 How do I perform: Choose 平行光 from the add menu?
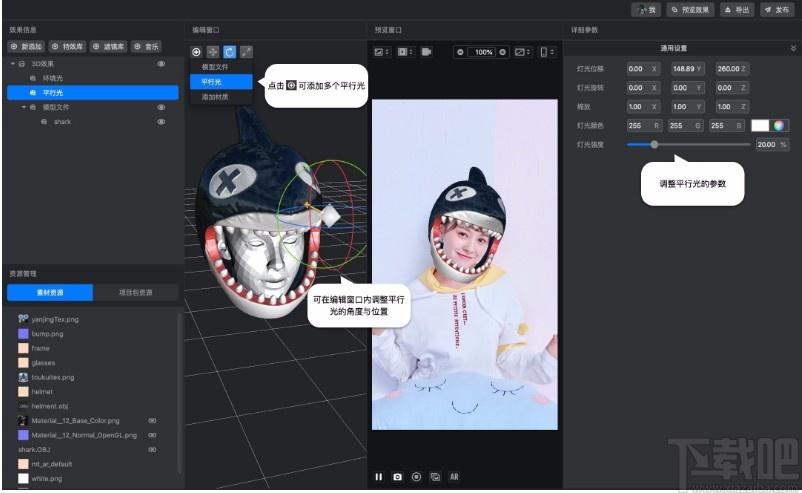pyautogui.click(x=221, y=82)
